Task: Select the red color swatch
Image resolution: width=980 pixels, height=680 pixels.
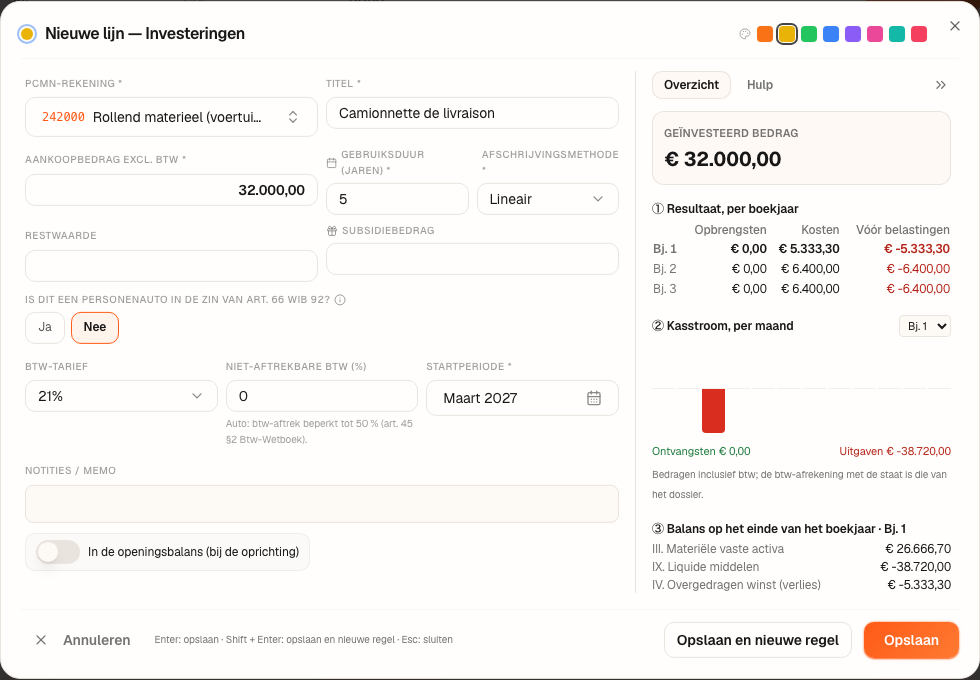Action: pos(919,34)
